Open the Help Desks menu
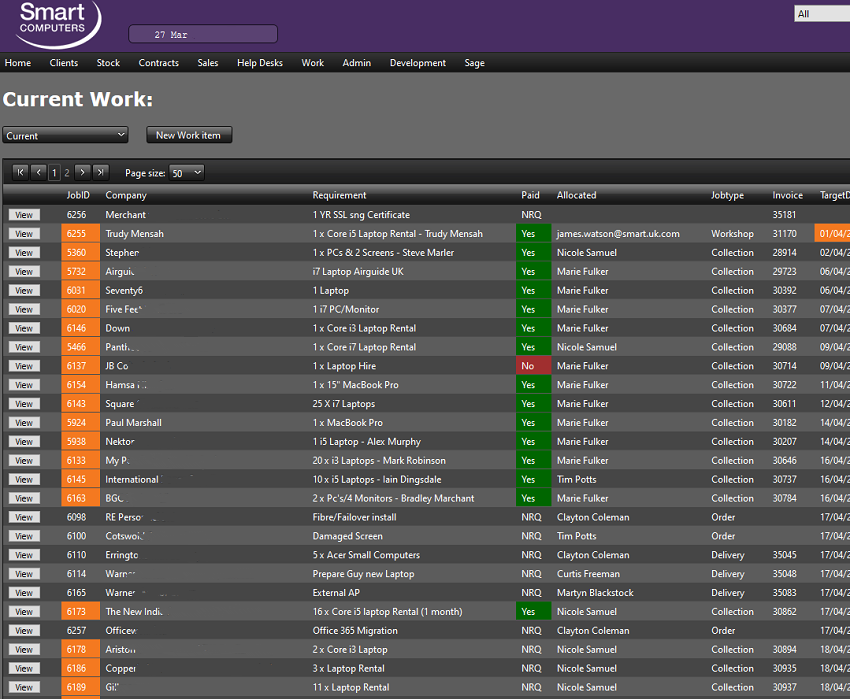850x699 pixels. coord(259,63)
